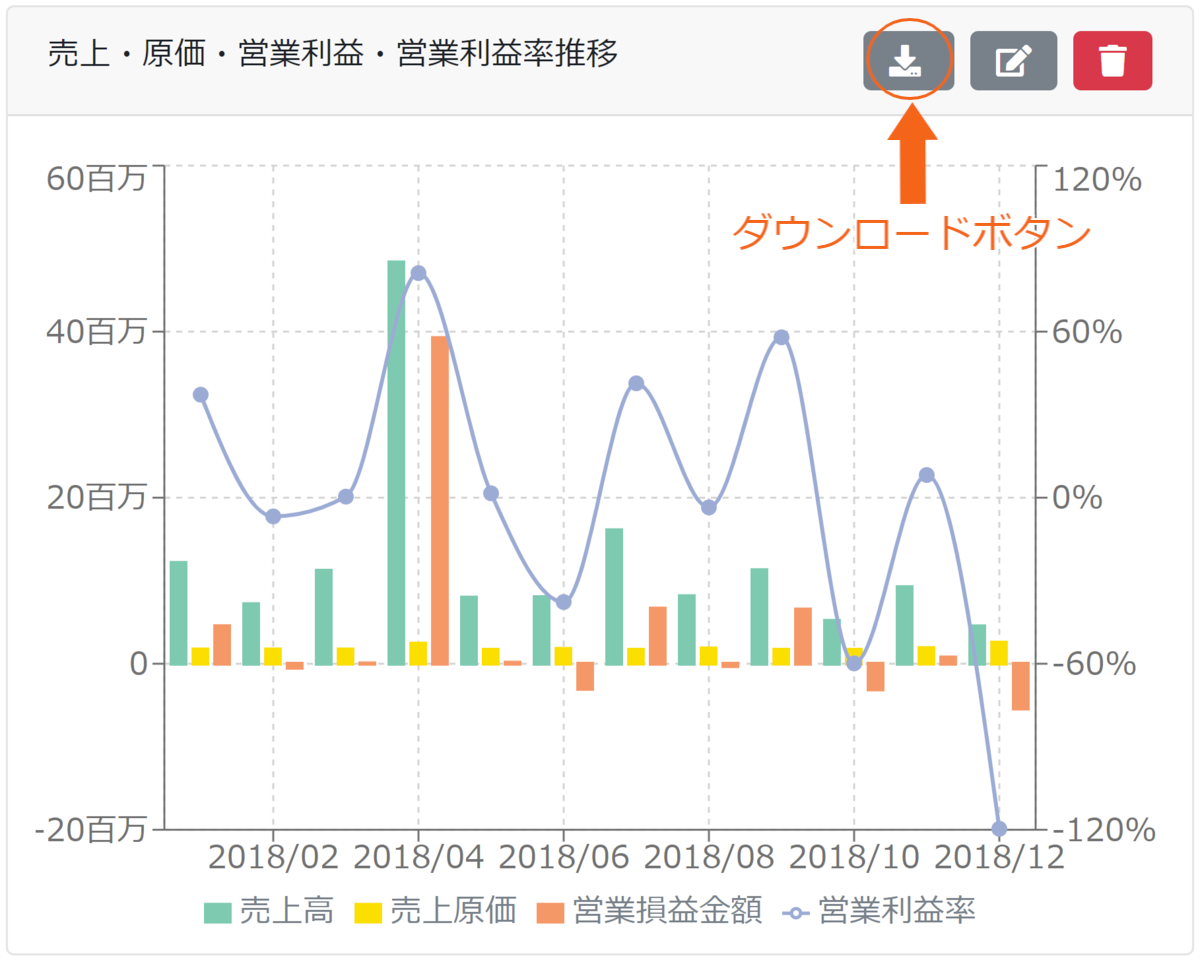
Task: Toggle the 営業損益金額 legend entry
Action: [650, 911]
